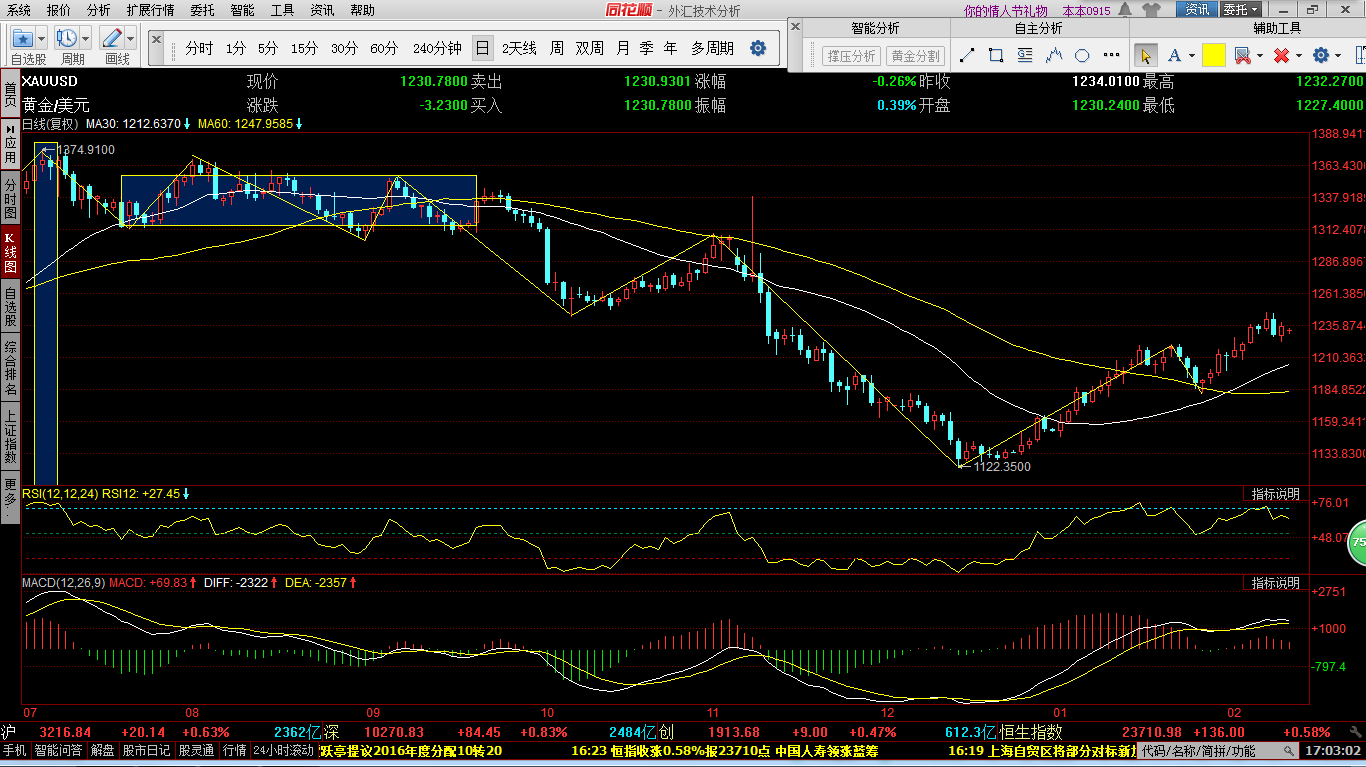Switch chart to 双周 biweekly period
The height and width of the screenshot is (767, 1366).
(x=590, y=48)
